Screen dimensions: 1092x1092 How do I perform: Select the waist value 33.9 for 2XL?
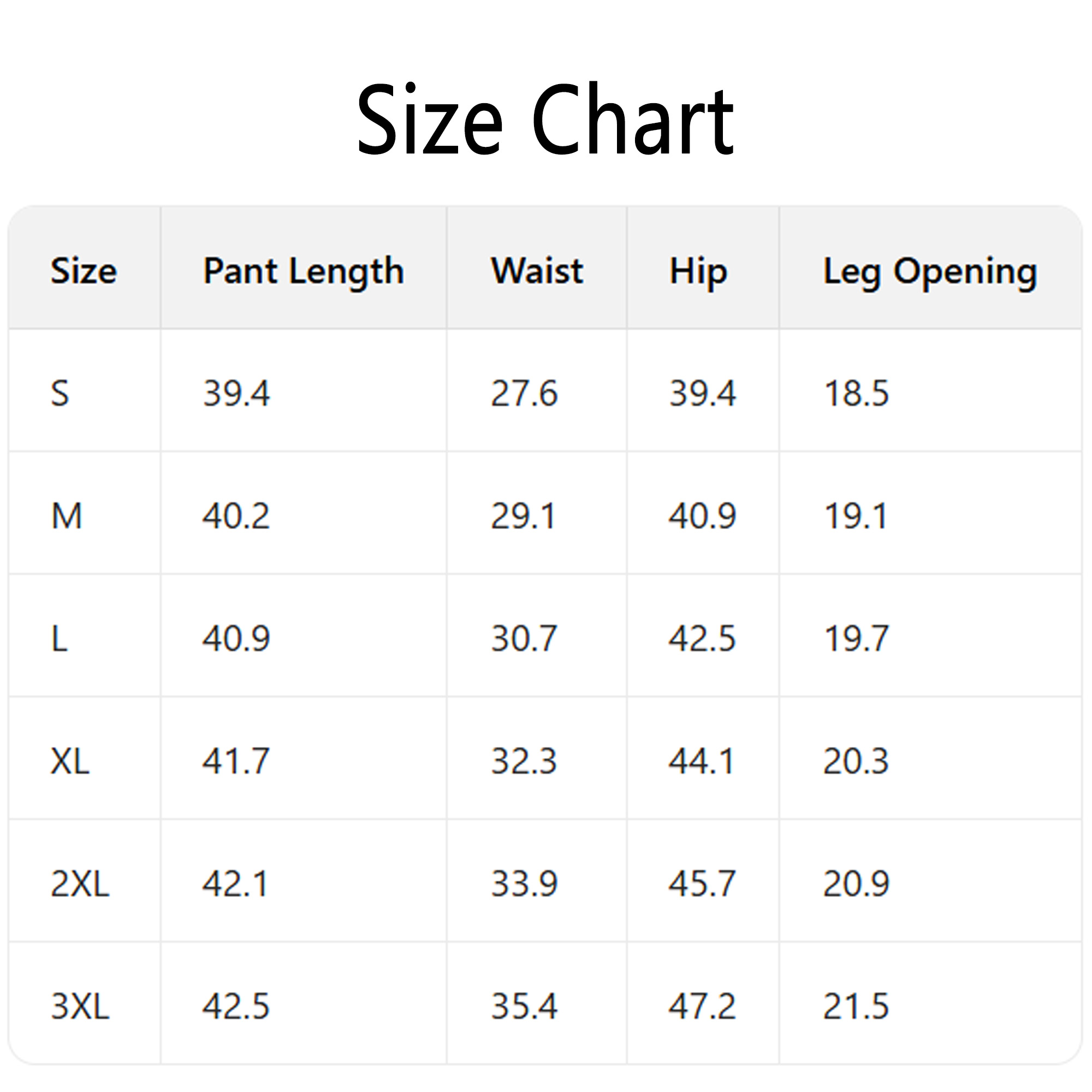(x=524, y=884)
